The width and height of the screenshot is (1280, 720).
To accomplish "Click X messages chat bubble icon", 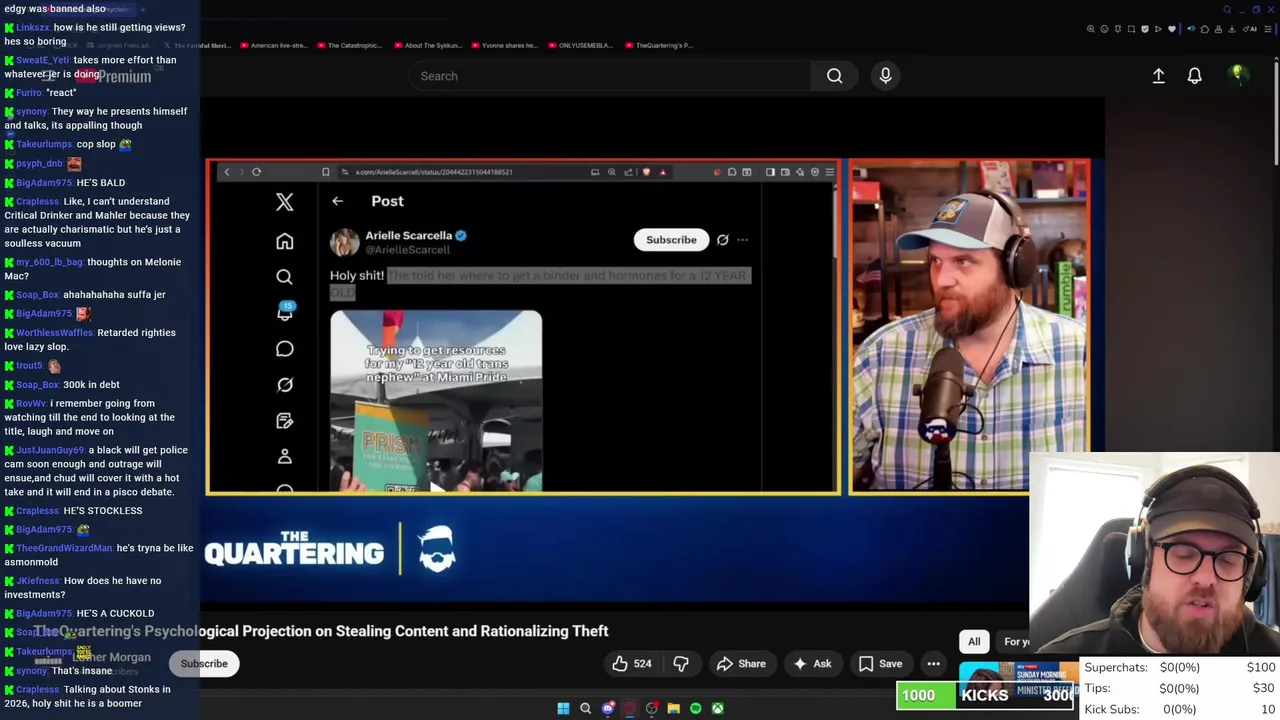I will tap(285, 349).
